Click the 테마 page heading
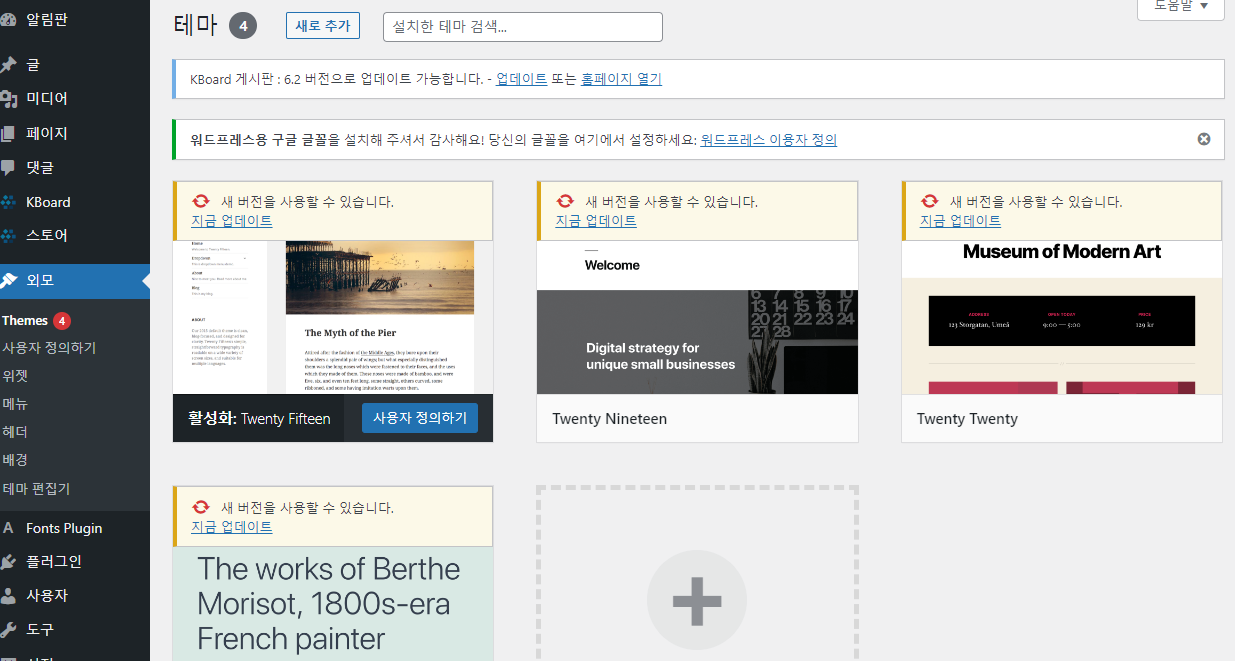Screen dimensions: 1235x661 click(x=195, y=26)
